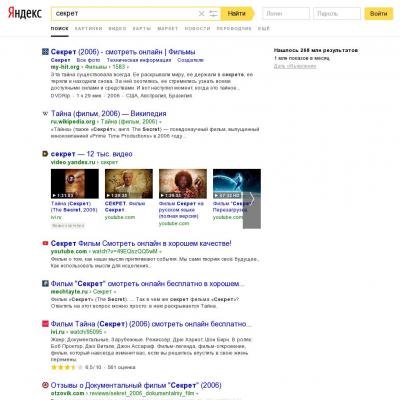The image size is (400, 400).
Task: Click the ivi.ru source under first video
Action: pyautogui.click(x=56, y=217)
